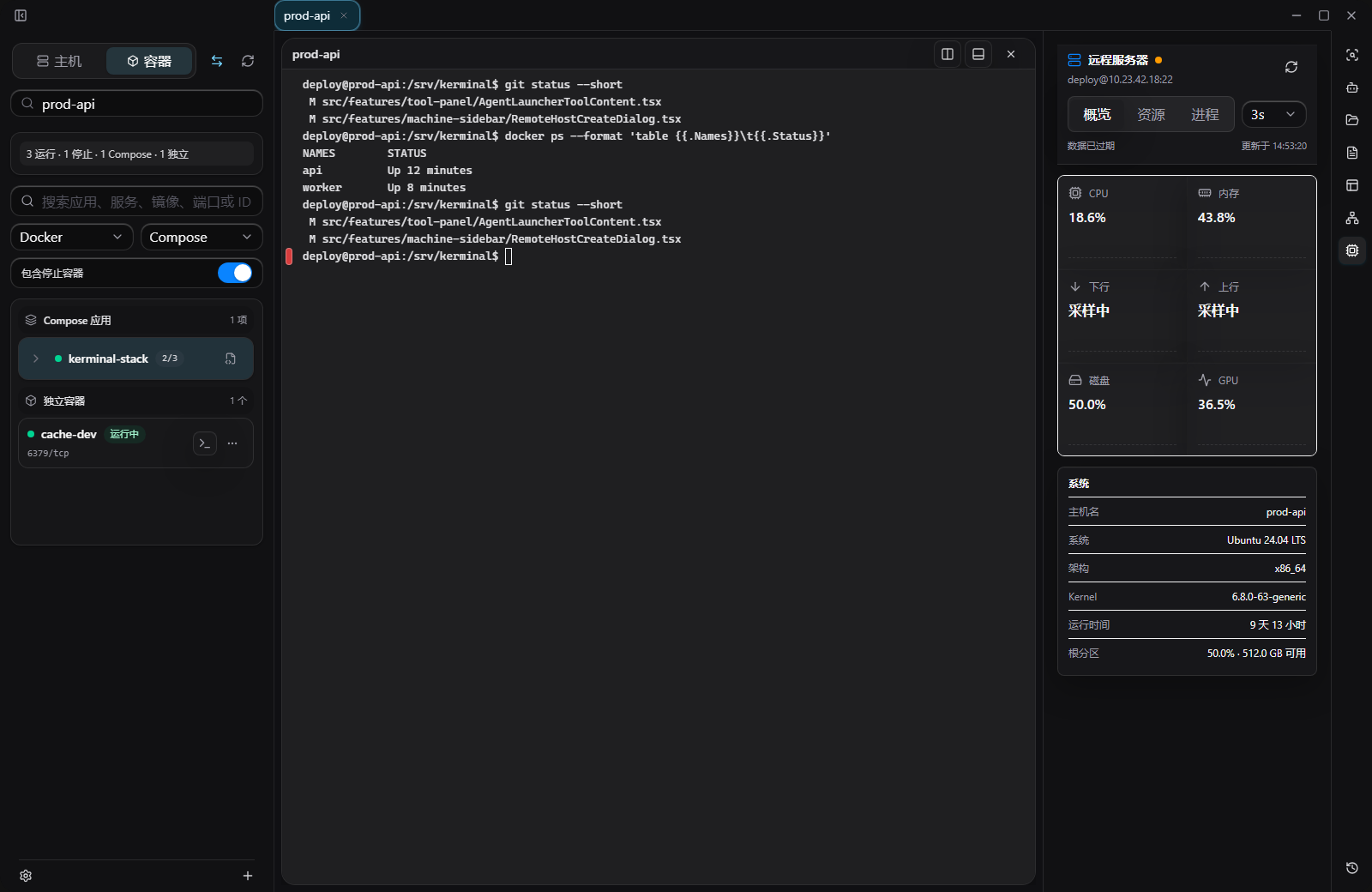This screenshot has height=892, width=1372.
Task: Collapse the Compose 应用 section
Action: point(136,320)
